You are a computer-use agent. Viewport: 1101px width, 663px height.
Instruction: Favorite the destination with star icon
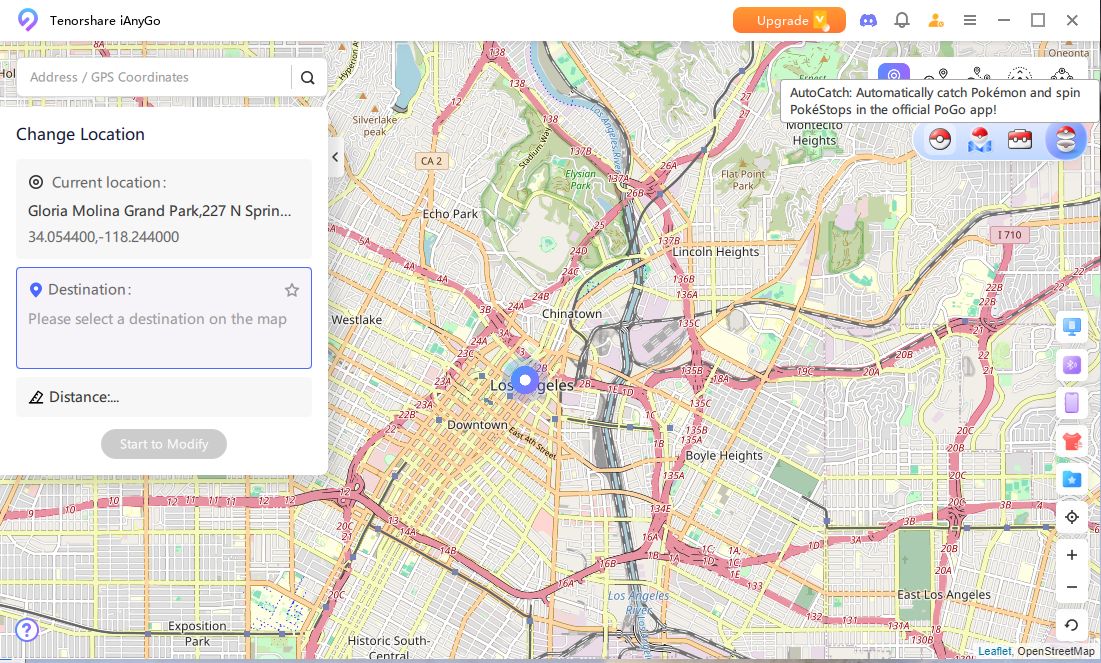pos(292,290)
